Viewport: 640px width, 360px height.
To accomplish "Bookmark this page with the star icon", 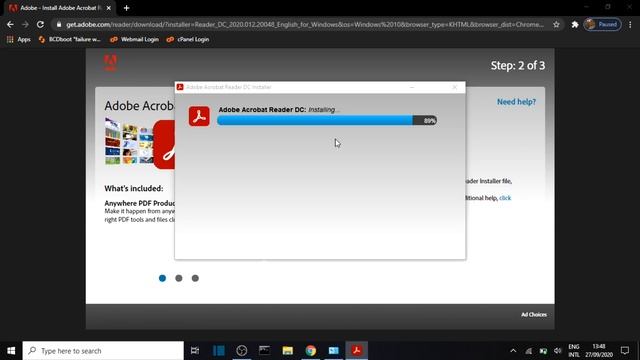I will (556, 24).
